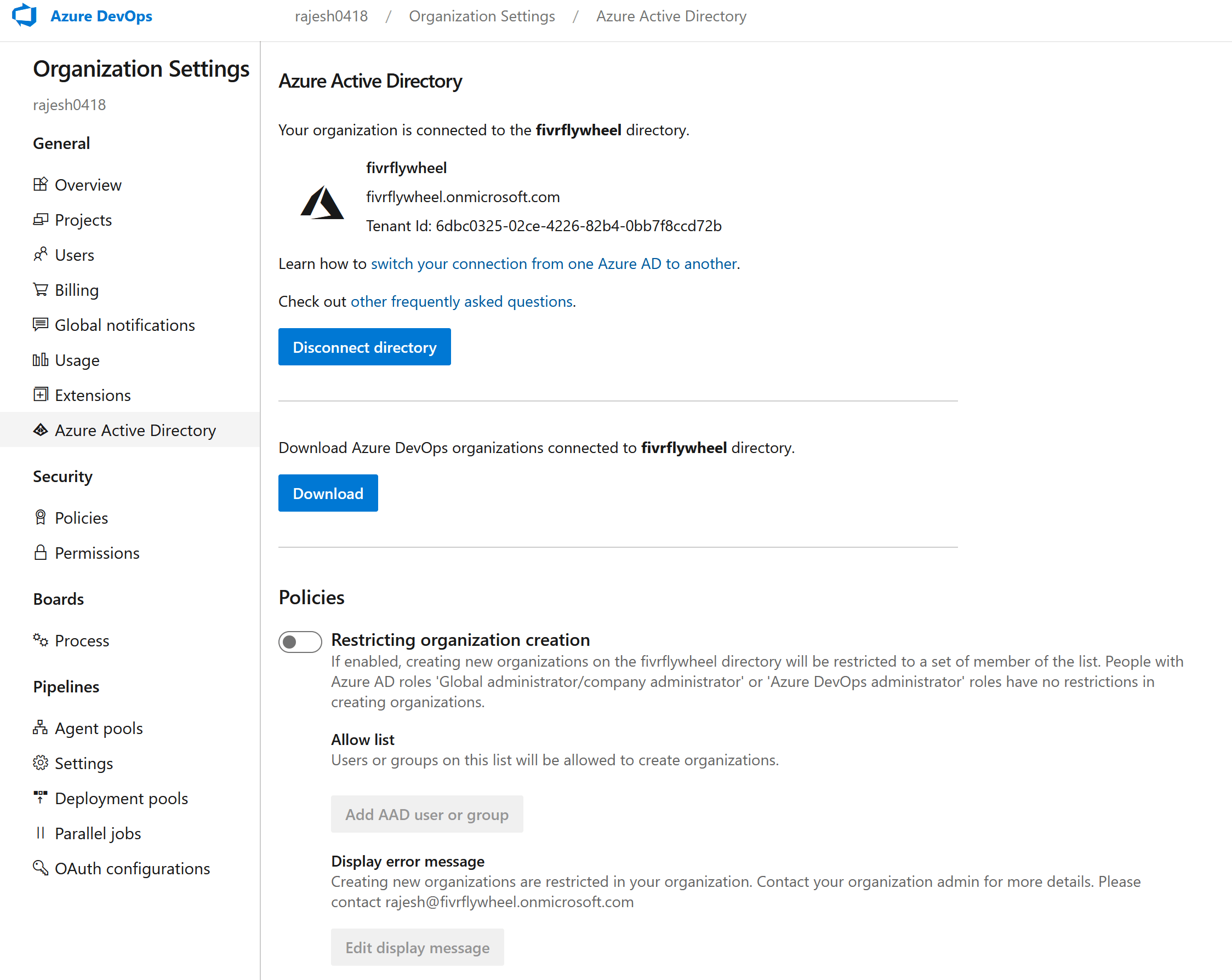Click the Azure DevOps logo icon

25,15
